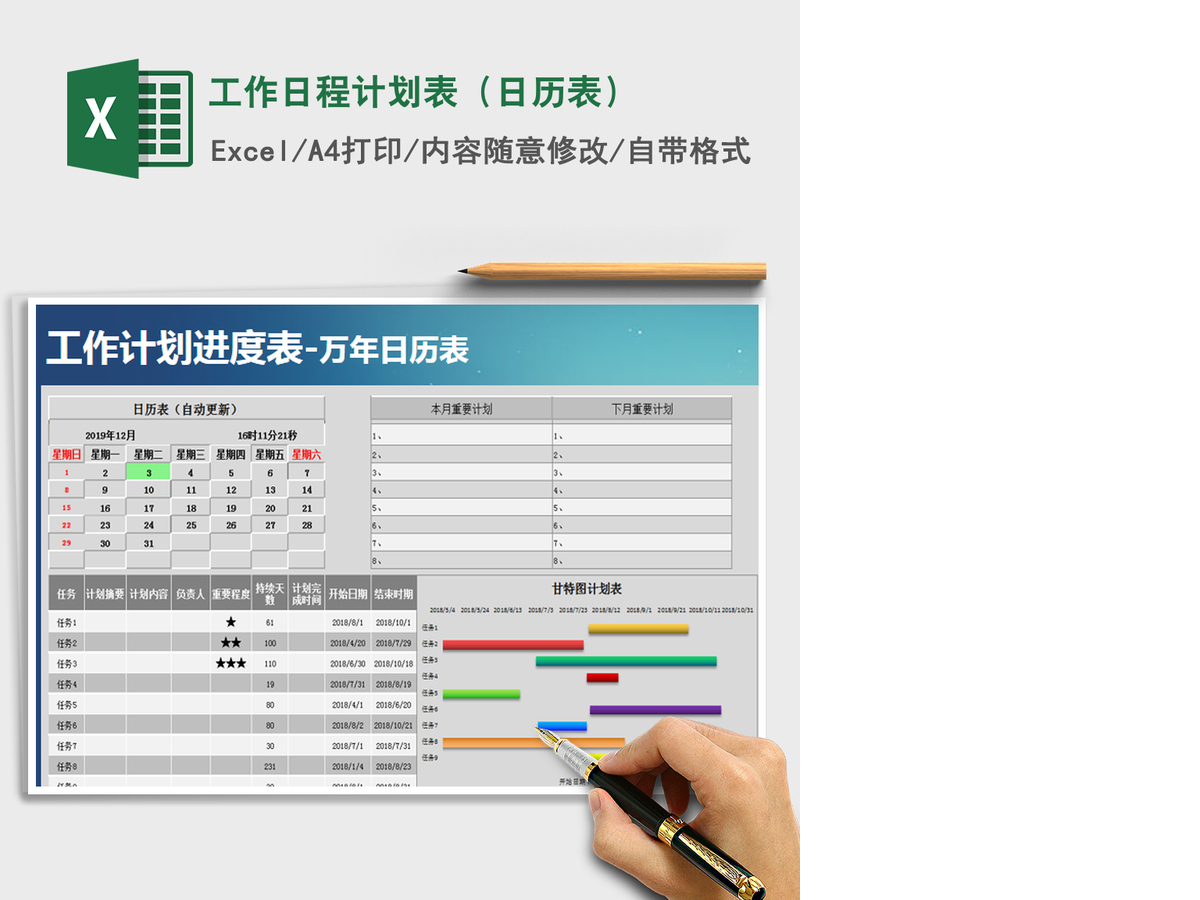Click the 16时11分21秒 clock cell
1200x900 pixels.
[x=267, y=435]
